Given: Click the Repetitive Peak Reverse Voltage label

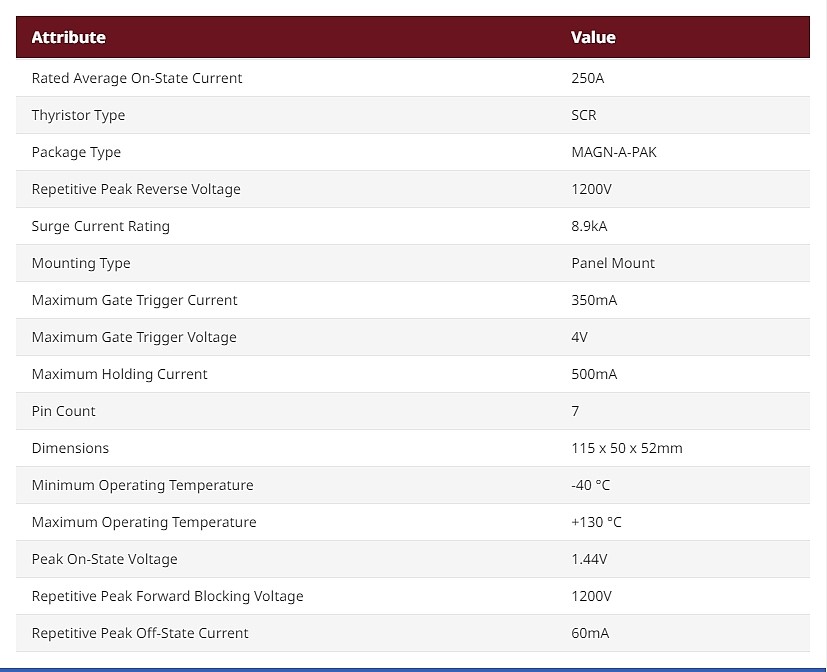Looking at the screenshot, I should [x=136, y=189].
